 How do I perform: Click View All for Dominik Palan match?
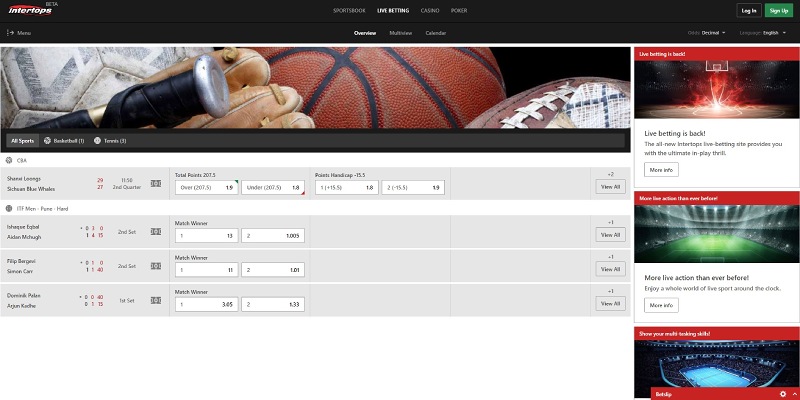pos(610,304)
